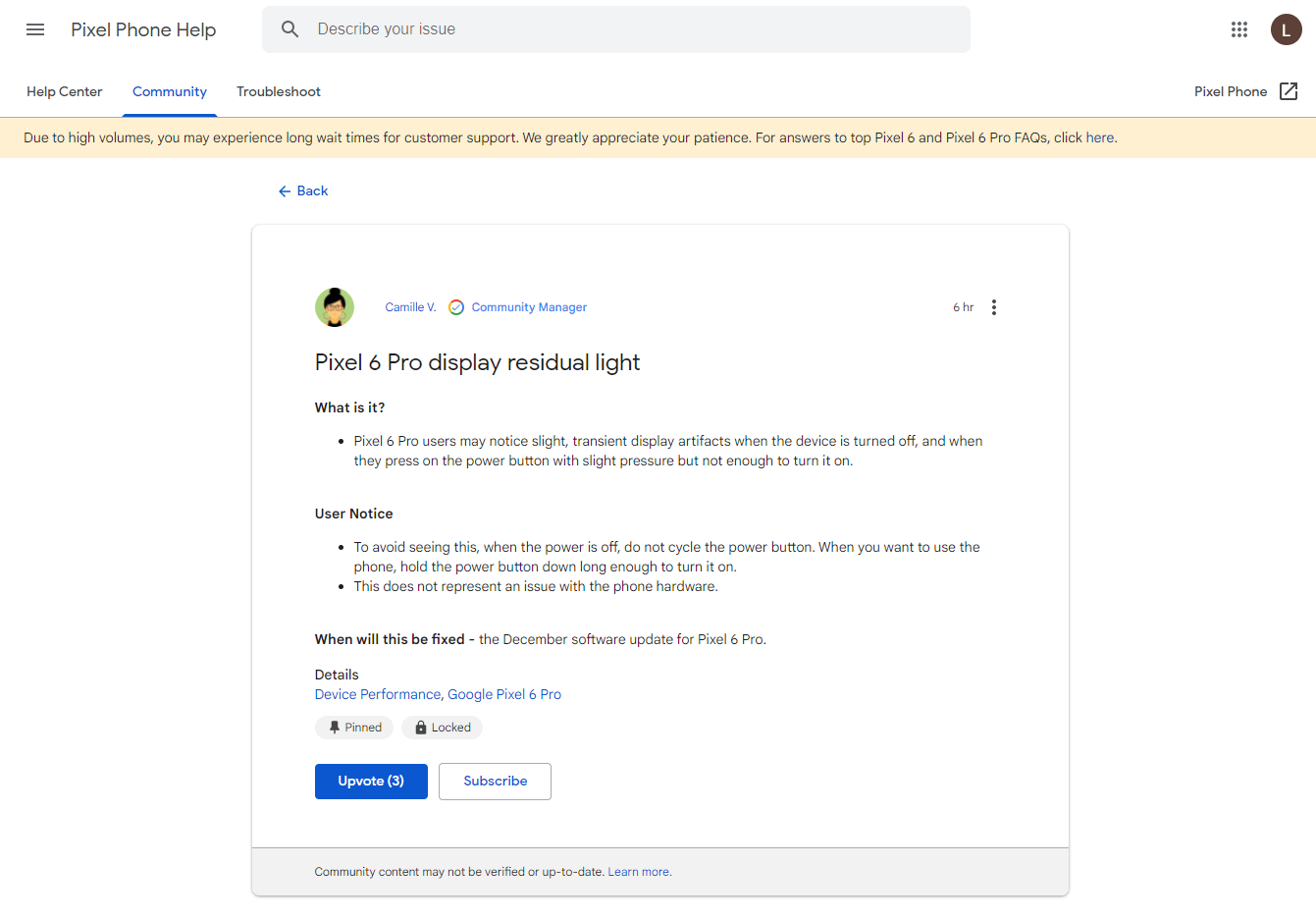
Task: Open Camille V.'s profile avatar
Action: coord(335,307)
